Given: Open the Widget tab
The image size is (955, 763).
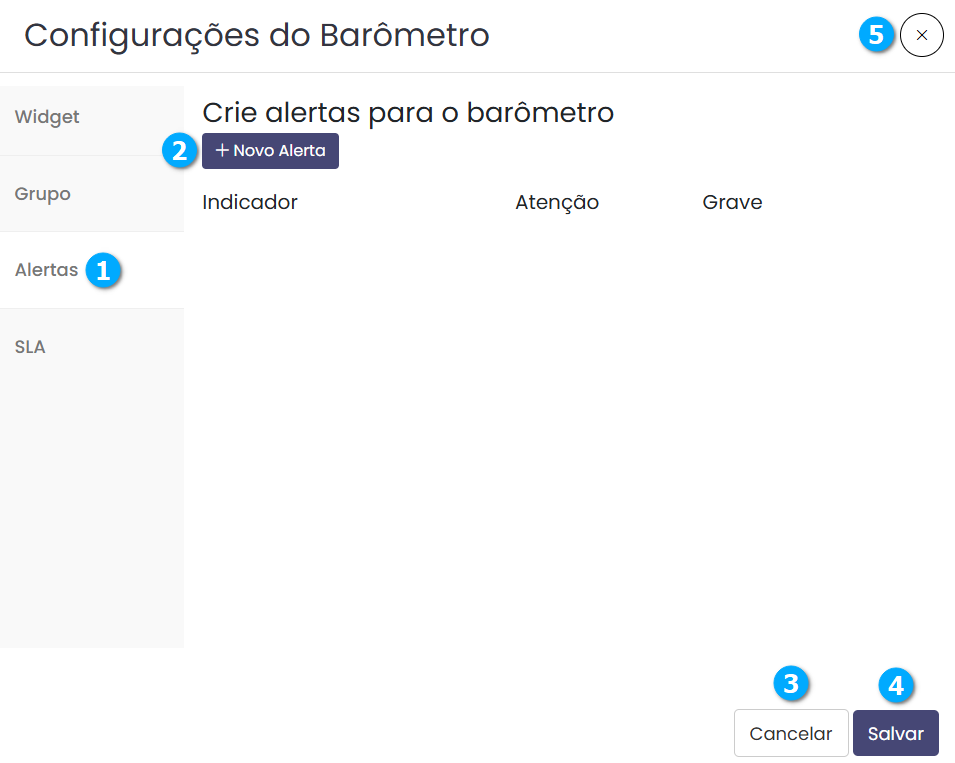Looking at the screenshot, I should click(47, 117).
